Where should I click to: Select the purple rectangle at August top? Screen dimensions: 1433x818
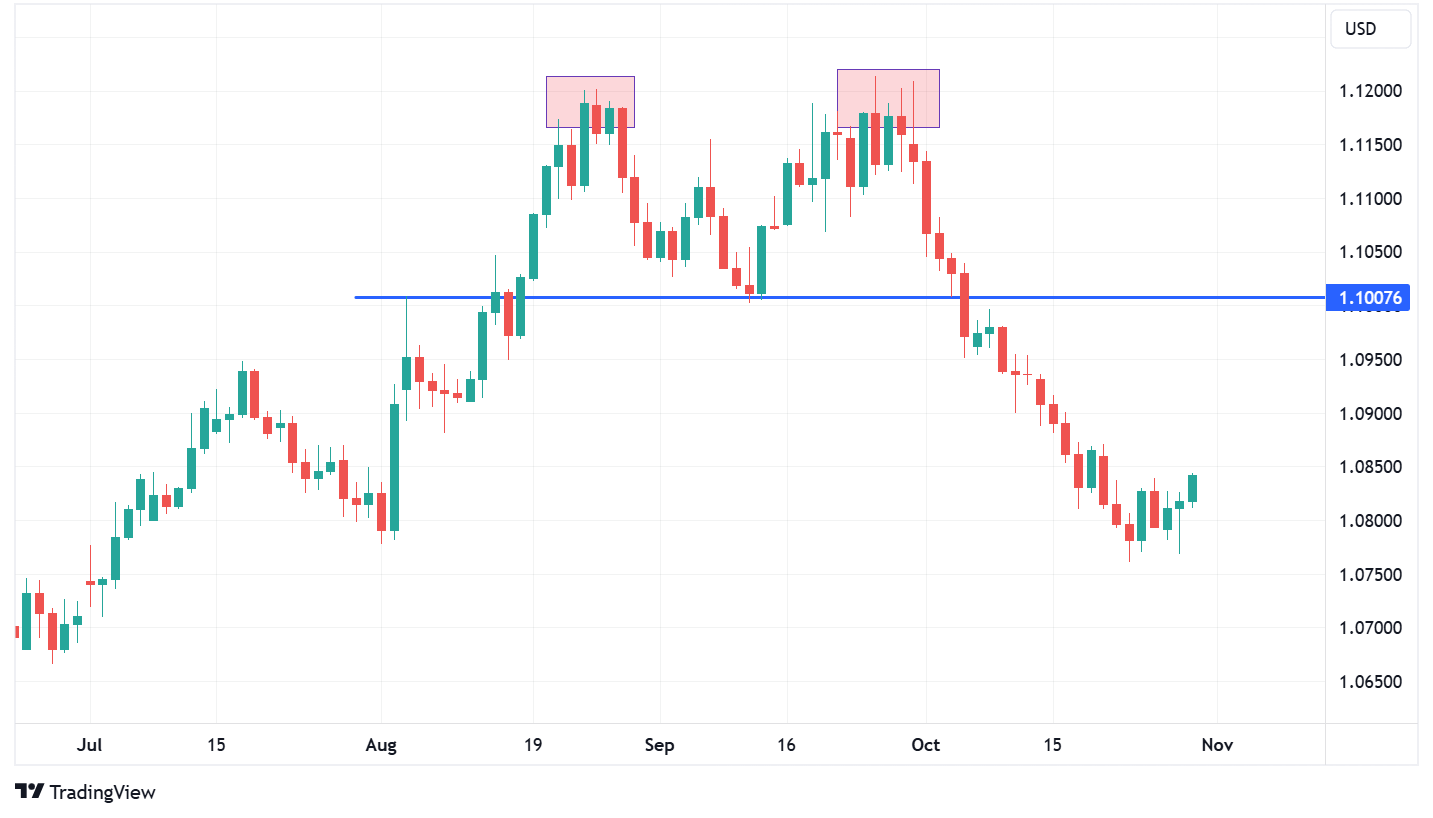coord(590,101)
